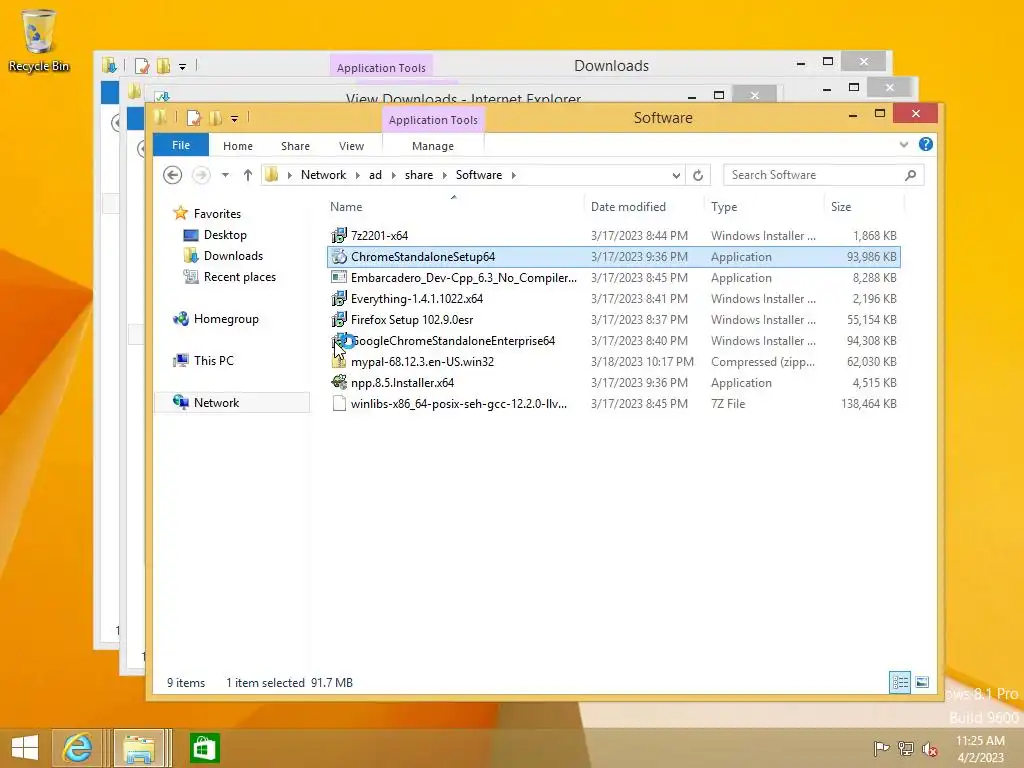Select Homegroup in navigation pane
This screenshot has width=1024, height=768.
(226, 319)
